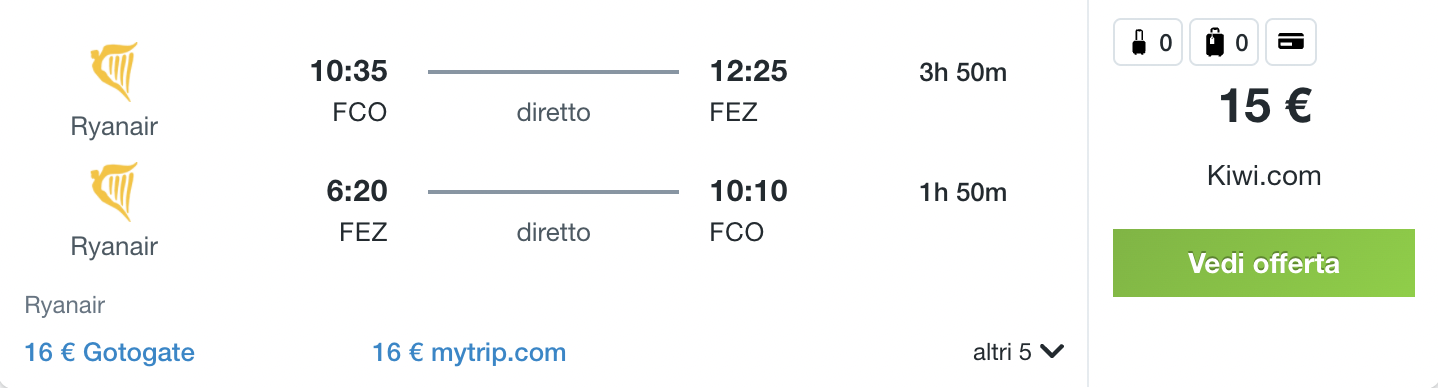Image resolution: width=1438 pixels, height=388 pixels.
Task: Click the outbound "diretto" flight line
Action: click(x=553, y=72)
